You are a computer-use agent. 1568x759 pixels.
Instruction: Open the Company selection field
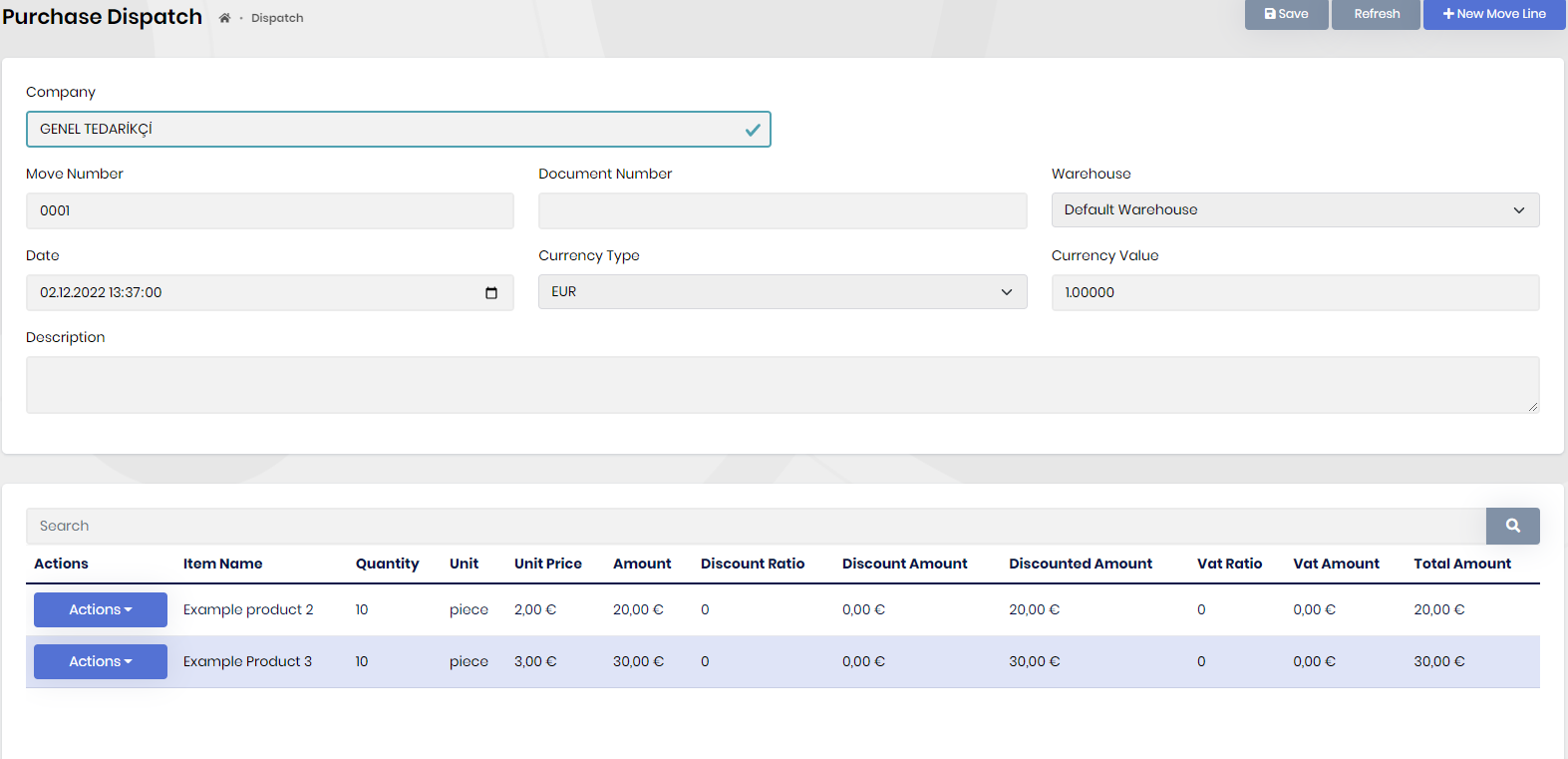click(398, 129)
